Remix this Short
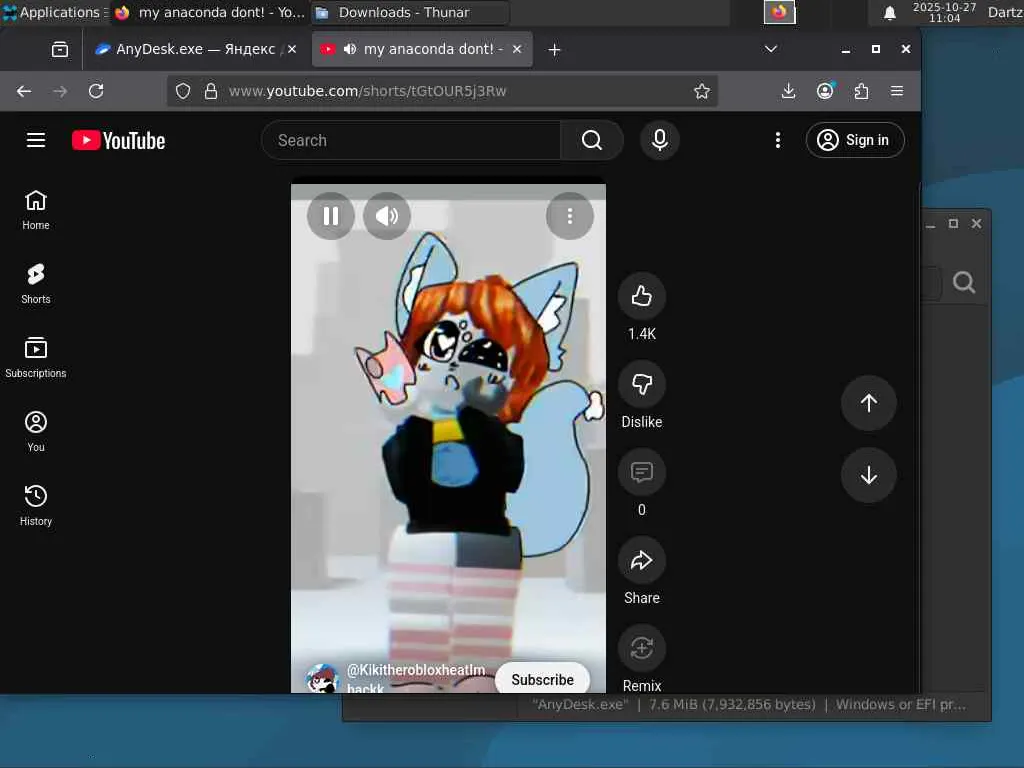Image resolution: width=1024 pixels, height=768 pixels. pos(642,648)
